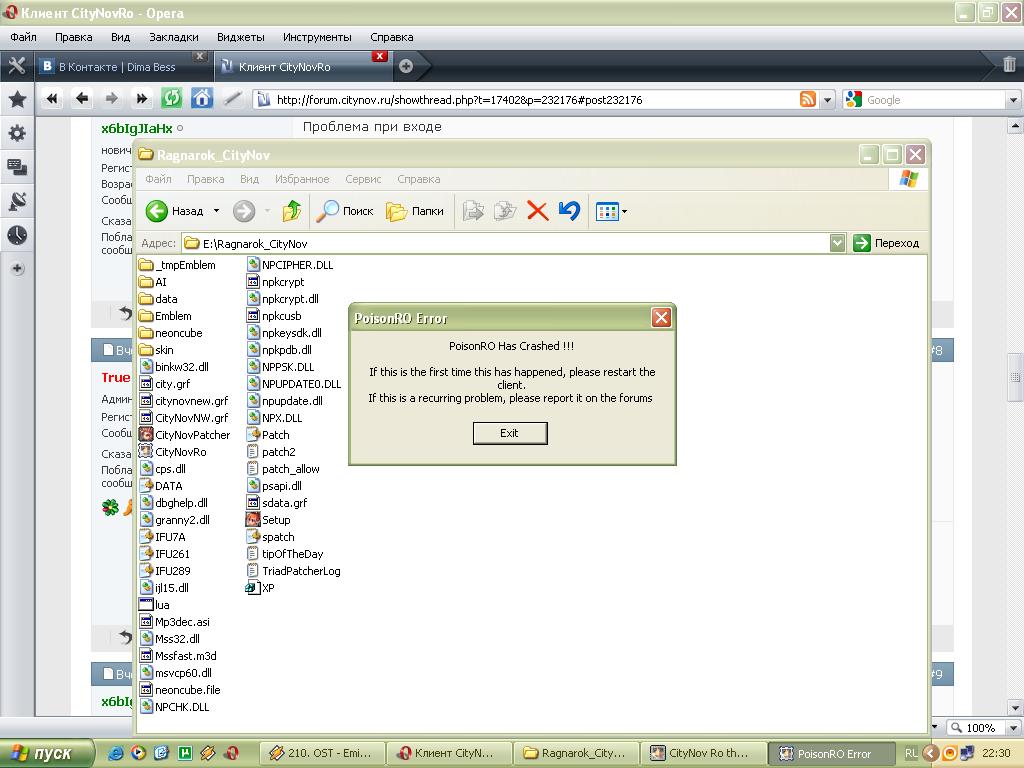Image resolution: width=1024 pixels, height=768 pixels.
Task: Open Explorer Сервис menu
Action: click(363, 179)
